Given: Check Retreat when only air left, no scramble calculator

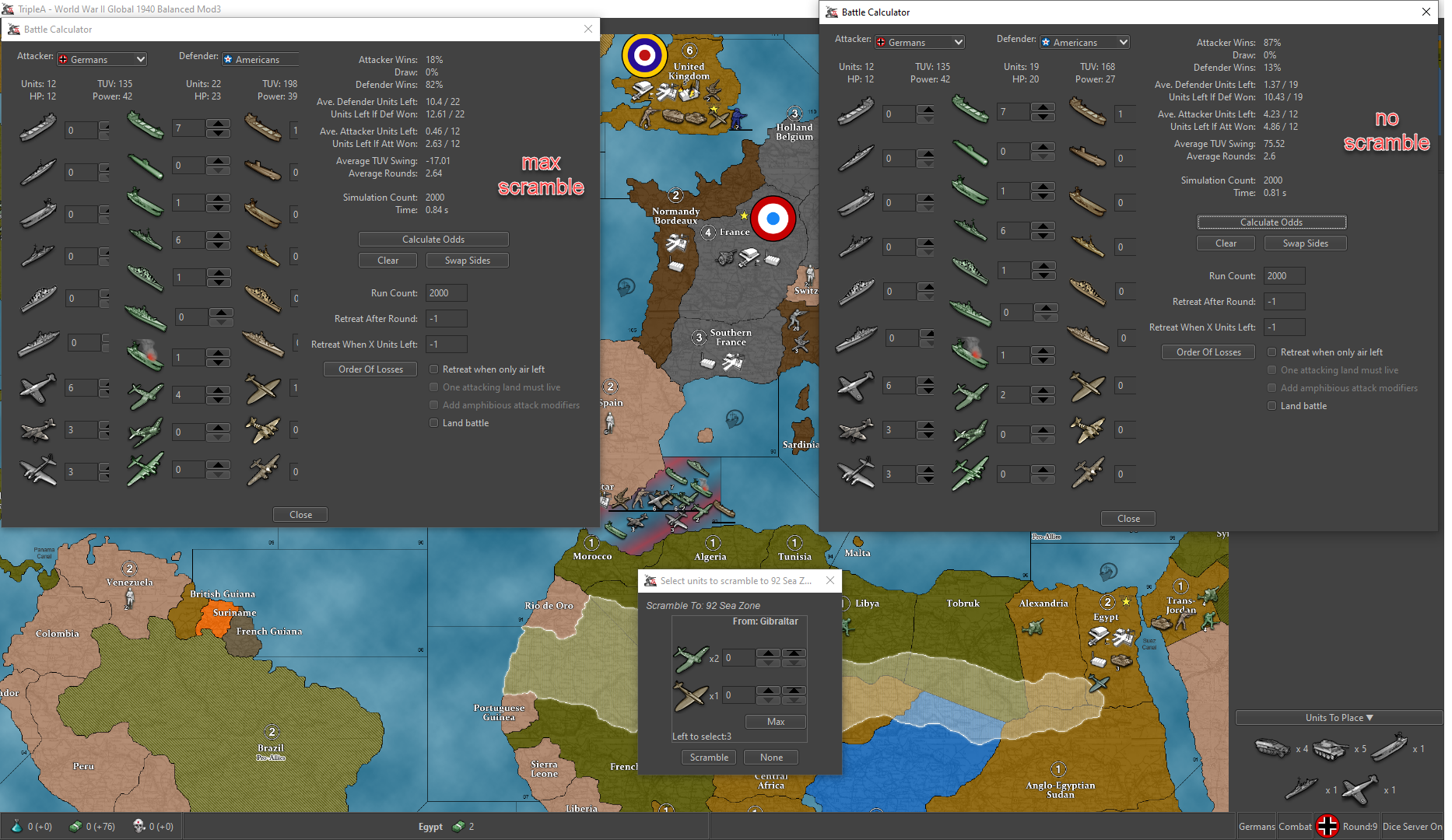Looking at the screenshot, I should 1272,352.
